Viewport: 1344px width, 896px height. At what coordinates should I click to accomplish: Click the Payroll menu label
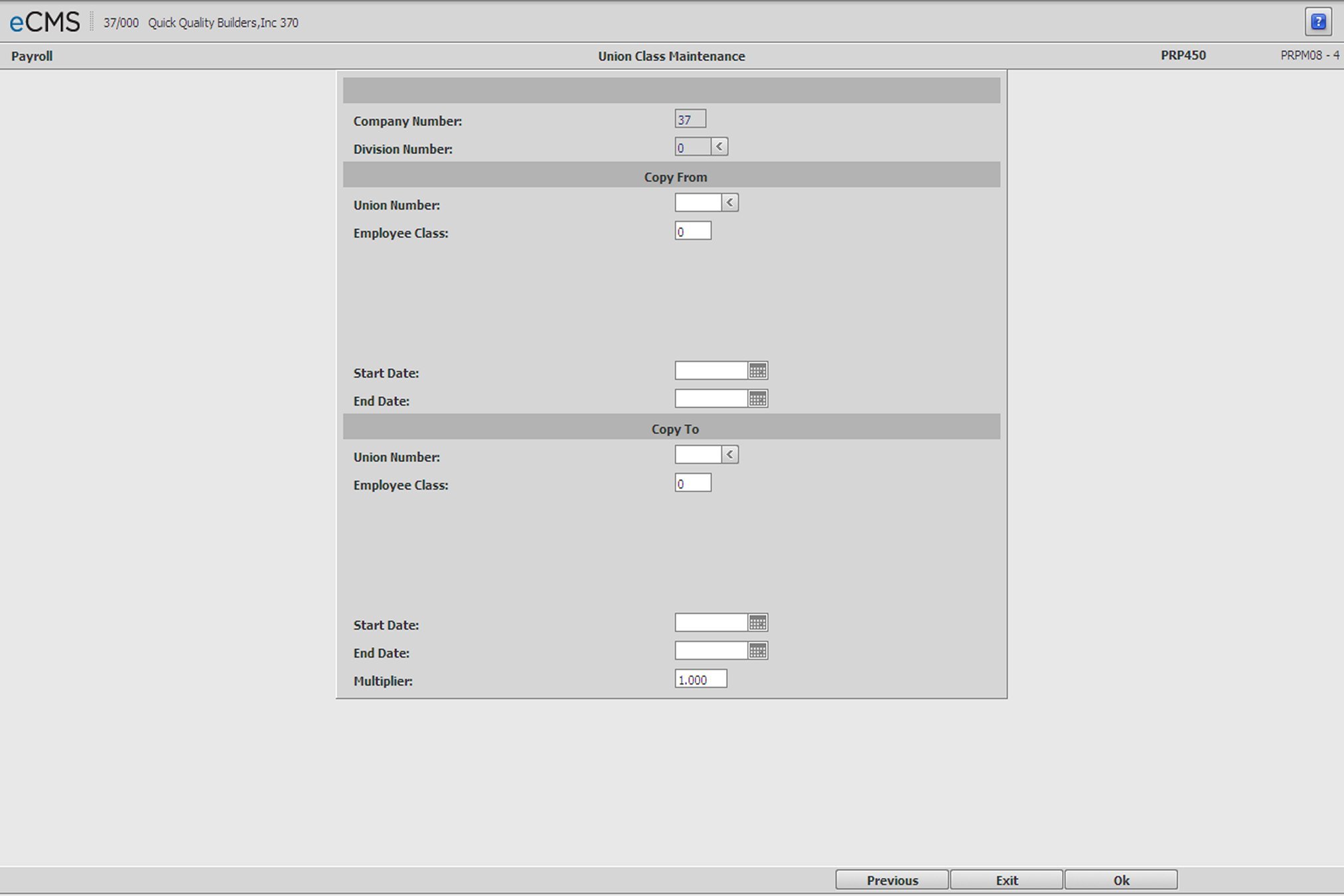[32, 56]
